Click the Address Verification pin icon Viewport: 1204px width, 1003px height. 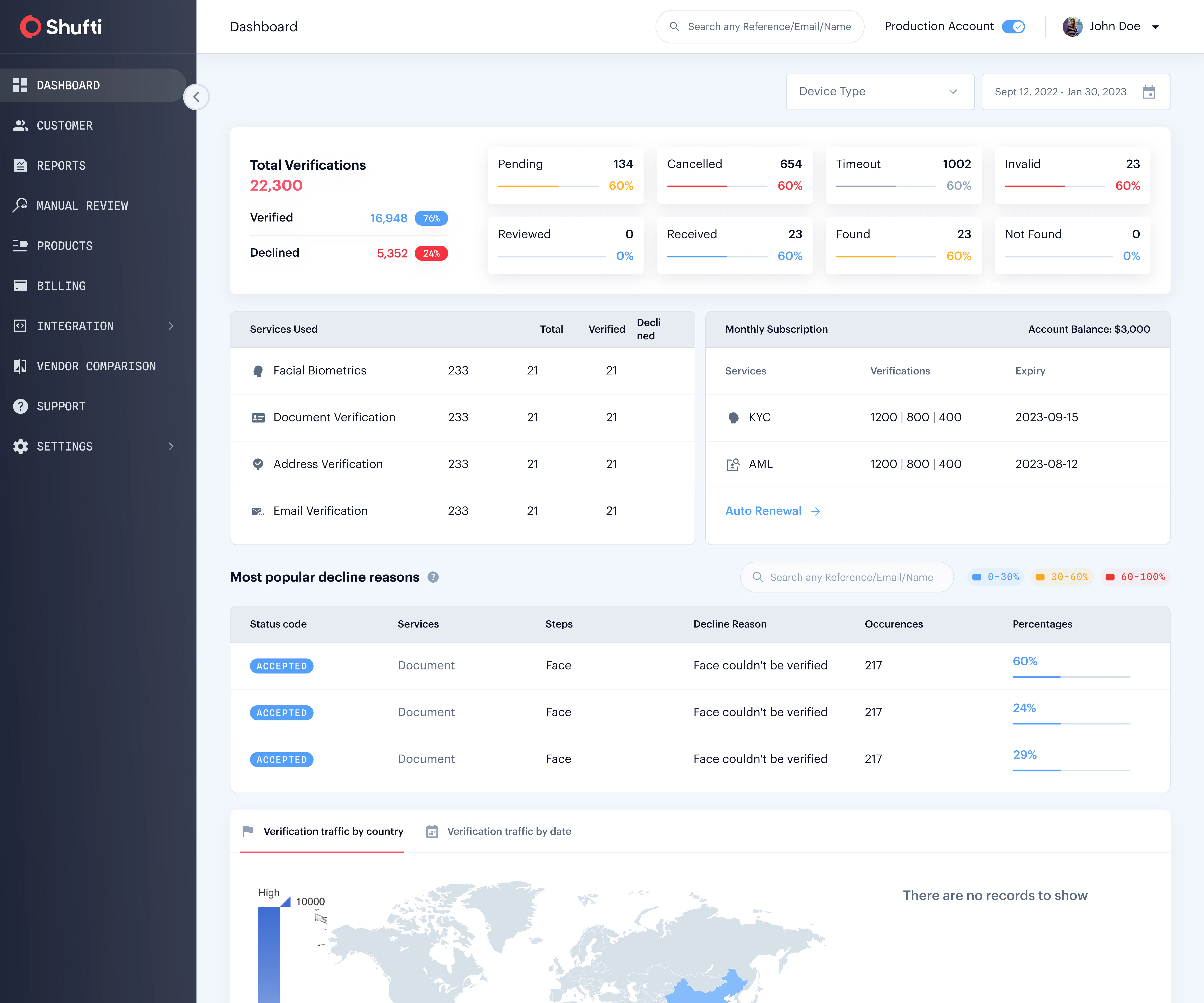258,464
